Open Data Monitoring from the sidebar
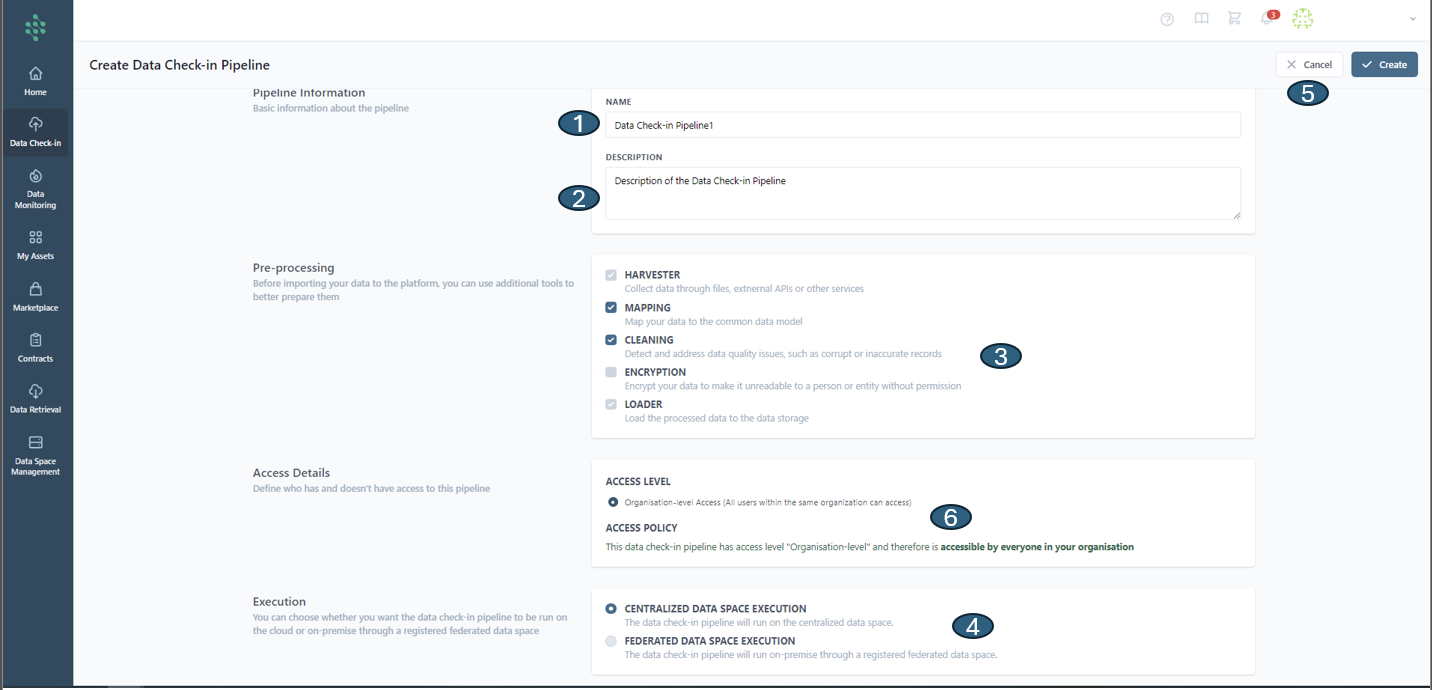Image resolution: width=1432 pixels, height=690 pixels. click(36, 187)
